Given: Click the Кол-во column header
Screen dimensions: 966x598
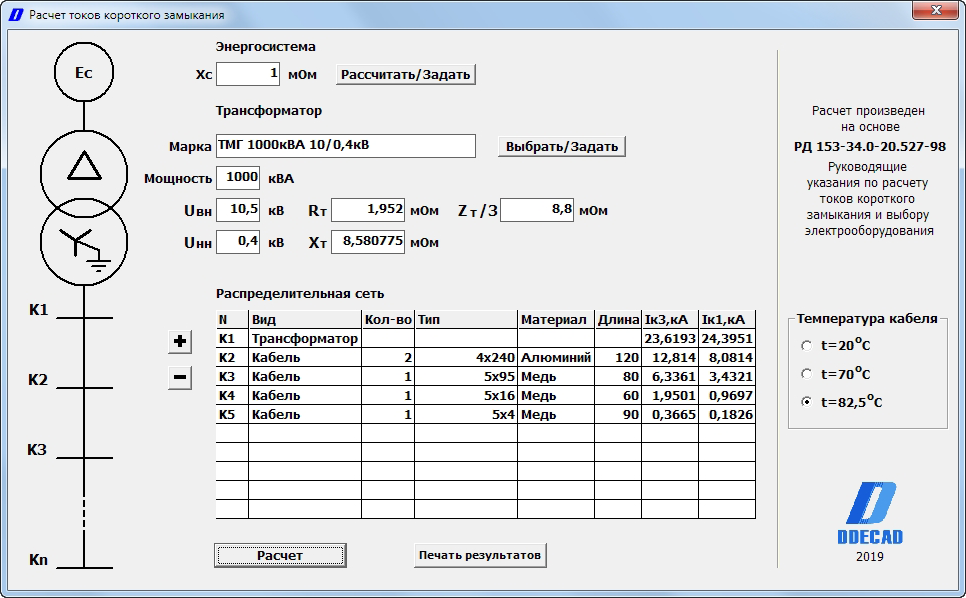Looking at the screenshot, I should pos(388,319).
